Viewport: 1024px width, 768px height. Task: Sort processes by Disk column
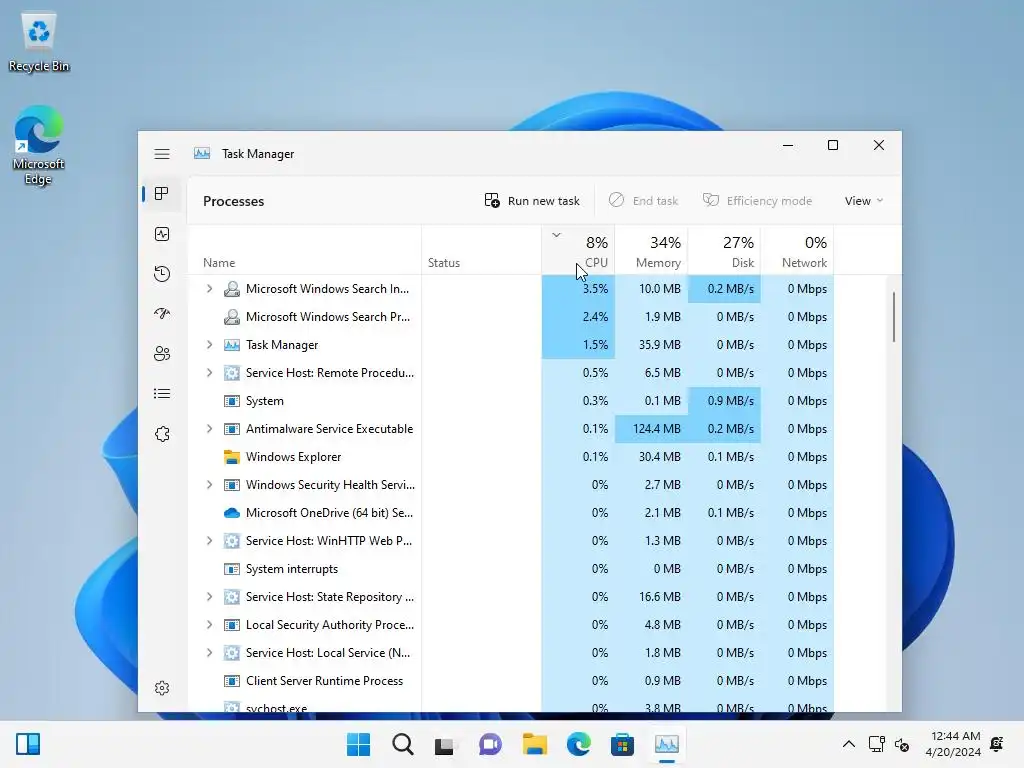724,250
